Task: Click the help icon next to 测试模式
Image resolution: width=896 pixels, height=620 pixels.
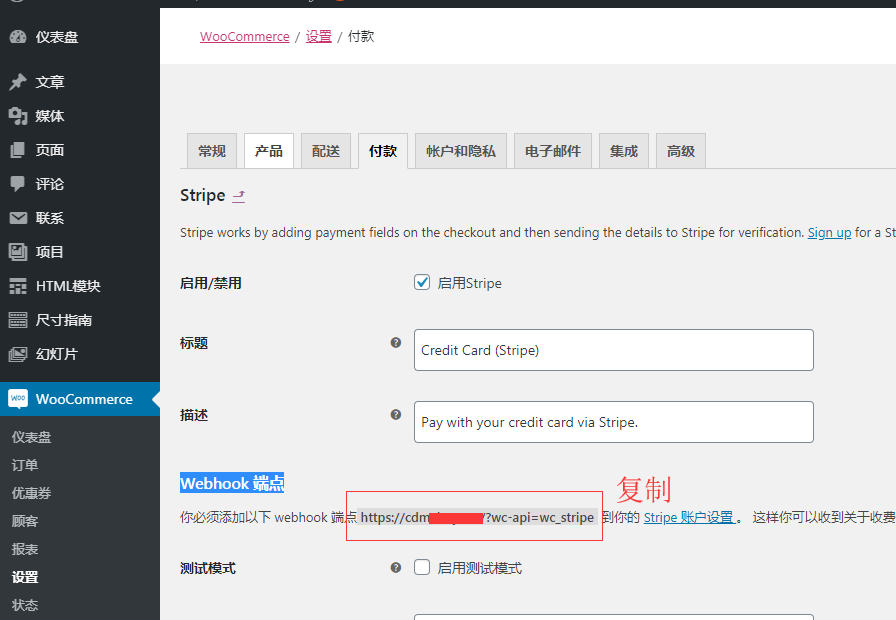Action: click(x=395, y=568)
